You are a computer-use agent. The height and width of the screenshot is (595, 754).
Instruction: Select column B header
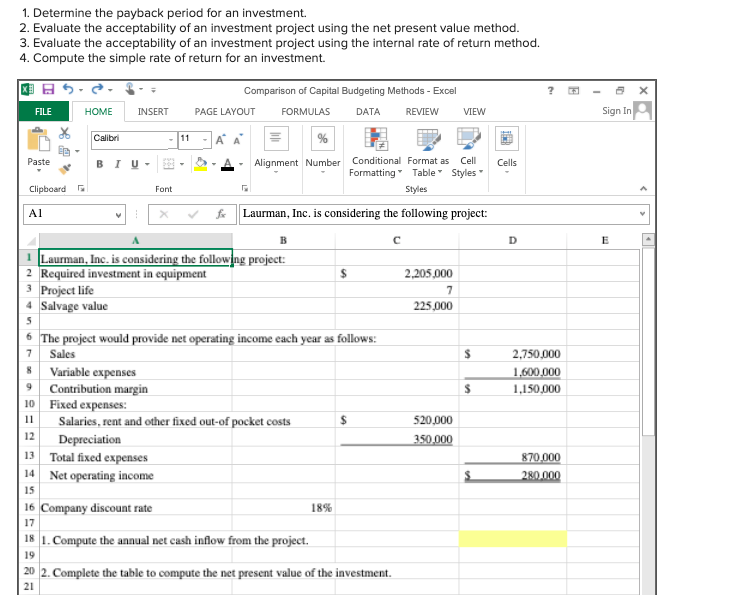pyautogui.click(x=283, y=241)
